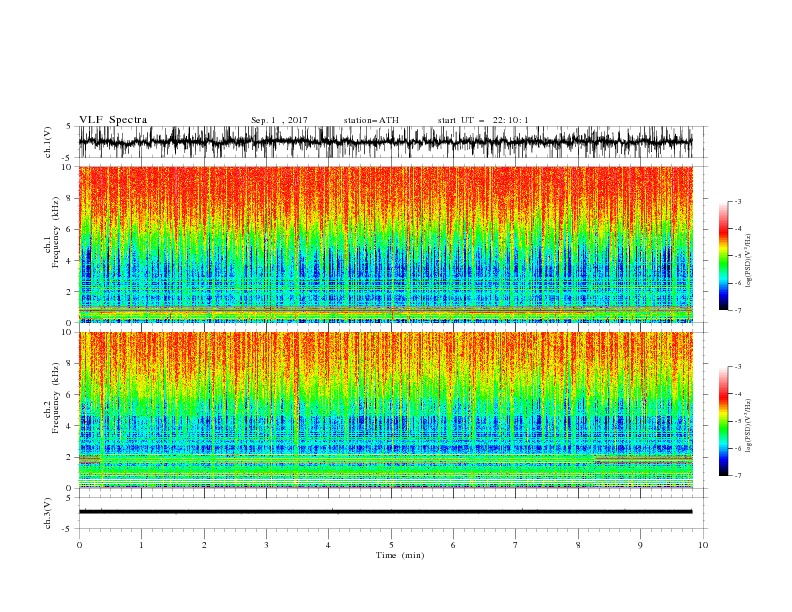Click tick label "6" on the Time axis
Image resolution: width=792 pixels, height=612 pixels.
point(453,545)
